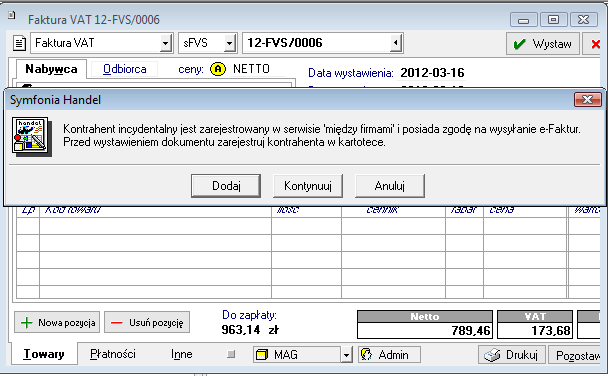Open the Płatności tab
608x376 pixels.
pyautogui.click(x=113, y=354)
